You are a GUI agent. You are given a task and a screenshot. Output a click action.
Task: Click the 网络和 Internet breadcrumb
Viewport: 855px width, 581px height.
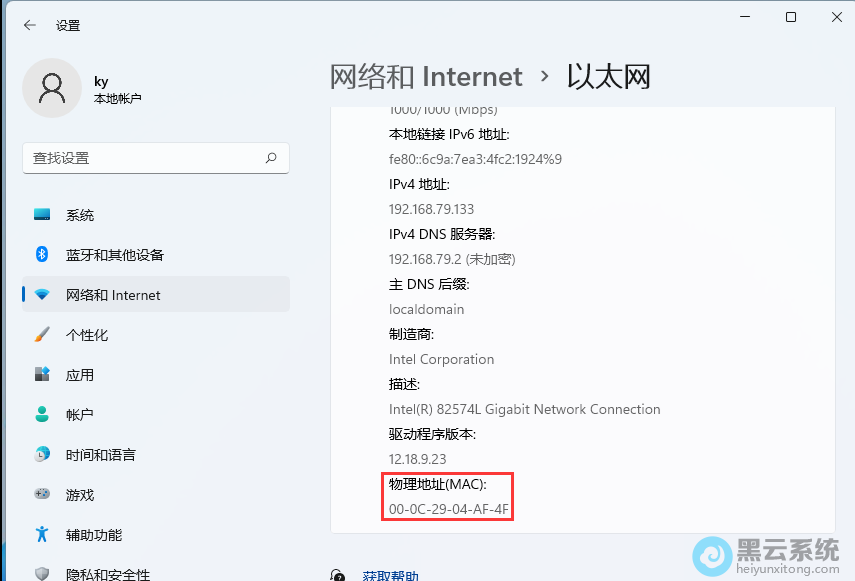[426, 76]
